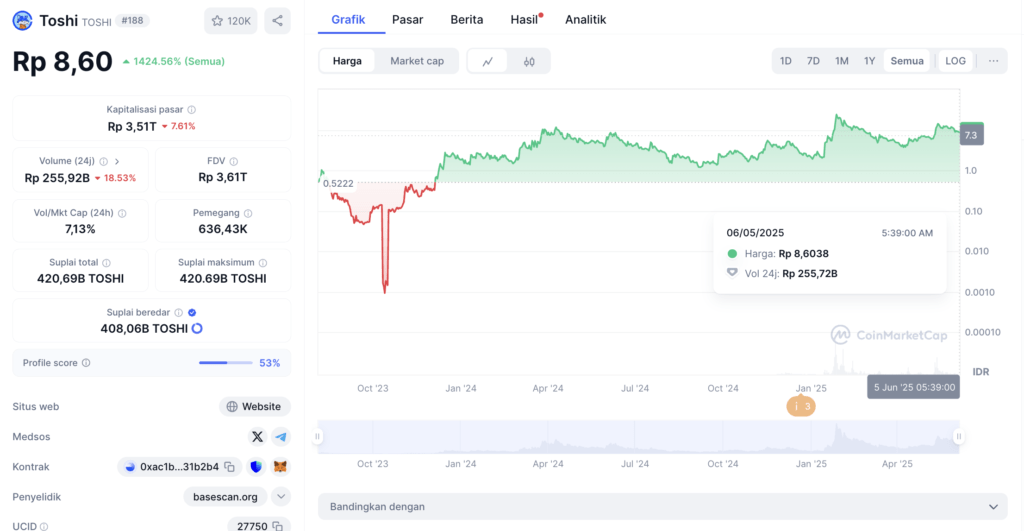Click the Rp 255,92B volume value
The width and height of the screenshot is (1024, 531).
click(x=57, y=178)
